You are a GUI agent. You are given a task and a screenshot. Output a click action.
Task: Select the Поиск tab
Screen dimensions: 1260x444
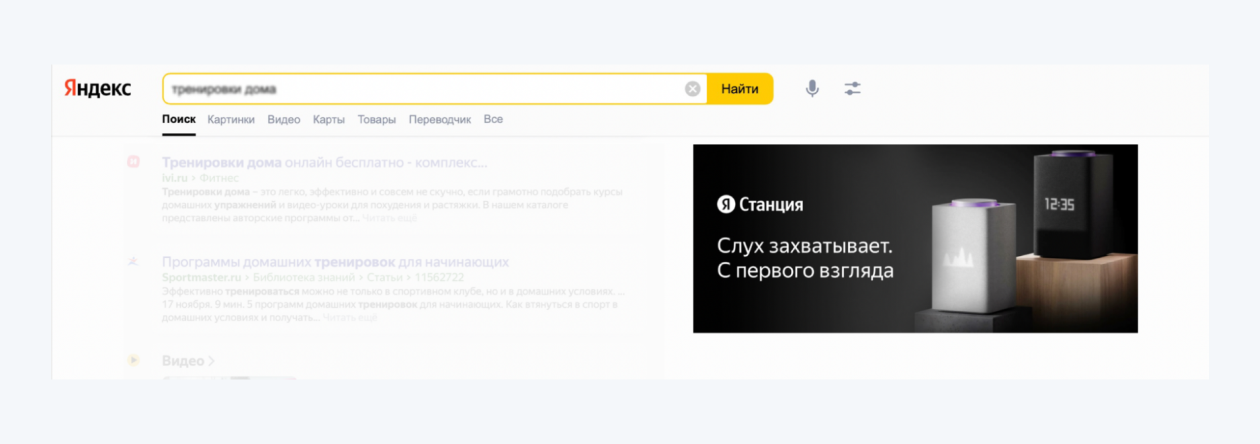(179, 119)
